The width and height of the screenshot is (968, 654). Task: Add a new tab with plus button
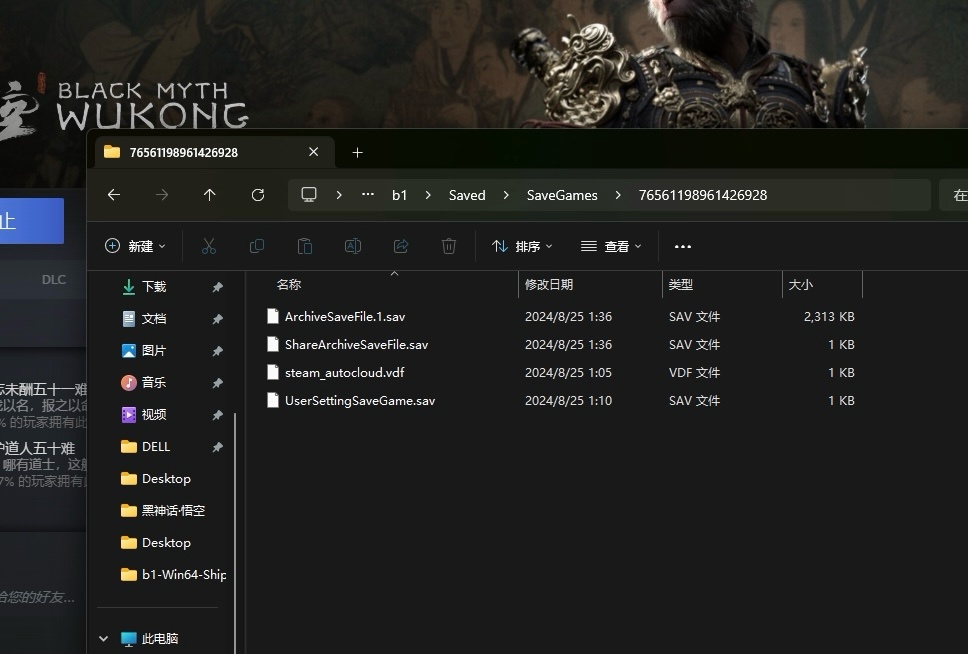(357, 152)
